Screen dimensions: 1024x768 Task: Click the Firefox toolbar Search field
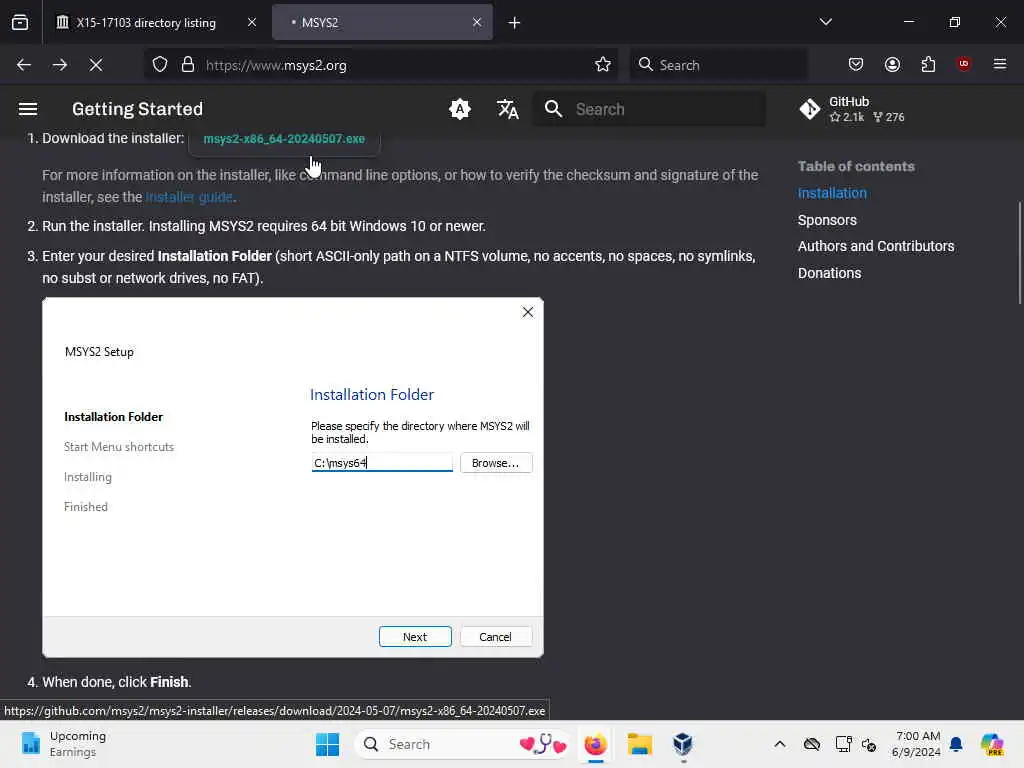pos(718,65)
